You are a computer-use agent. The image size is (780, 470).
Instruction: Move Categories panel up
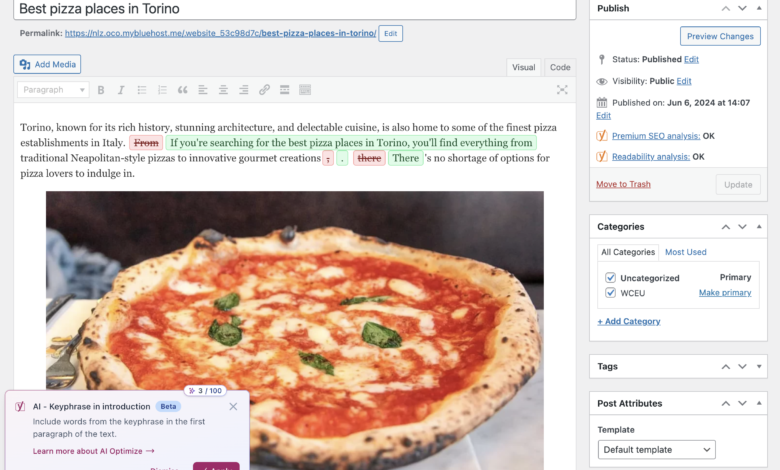tap(726, 227)
